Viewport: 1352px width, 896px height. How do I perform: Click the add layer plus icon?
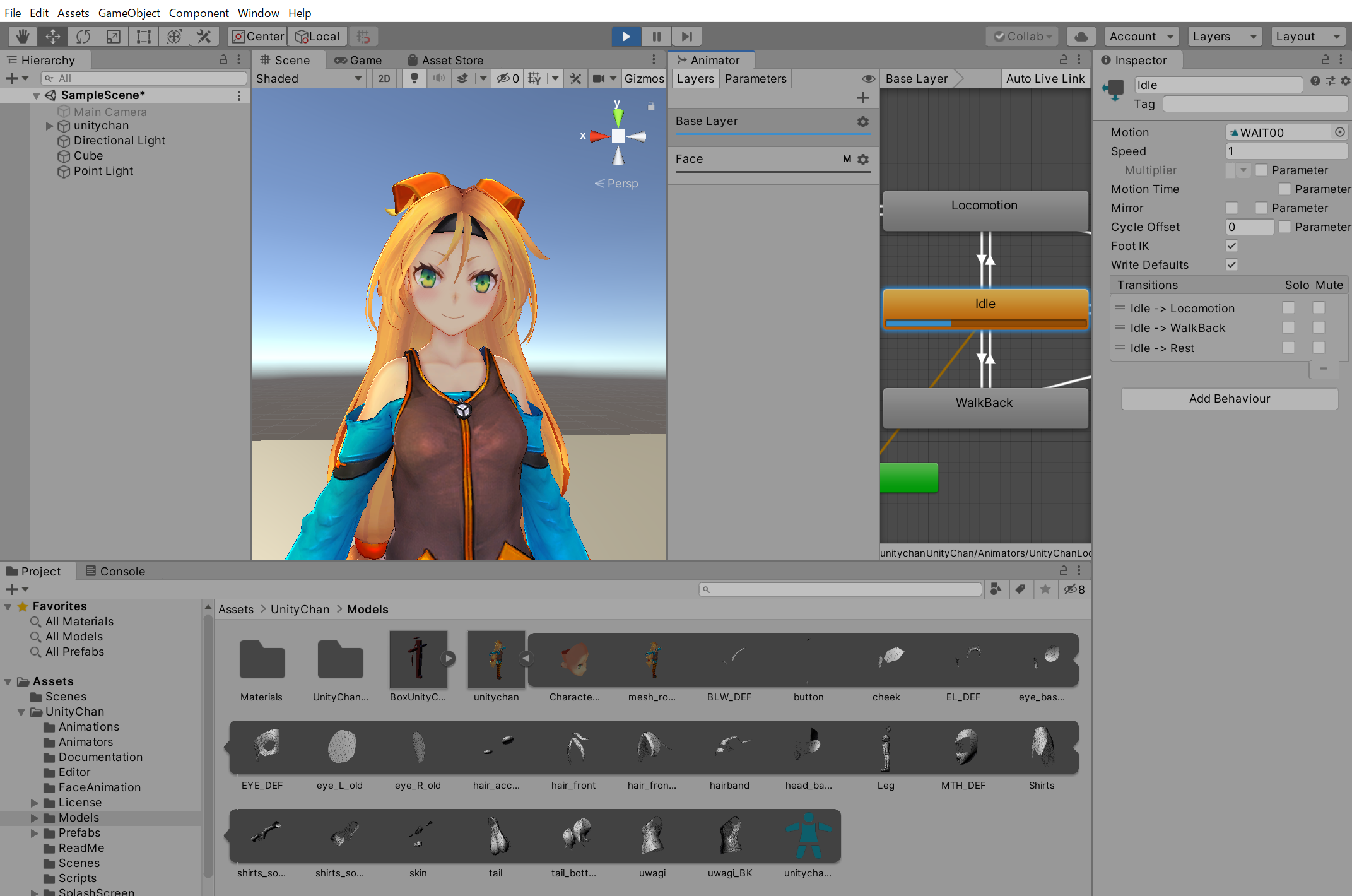tap(862, 98)
